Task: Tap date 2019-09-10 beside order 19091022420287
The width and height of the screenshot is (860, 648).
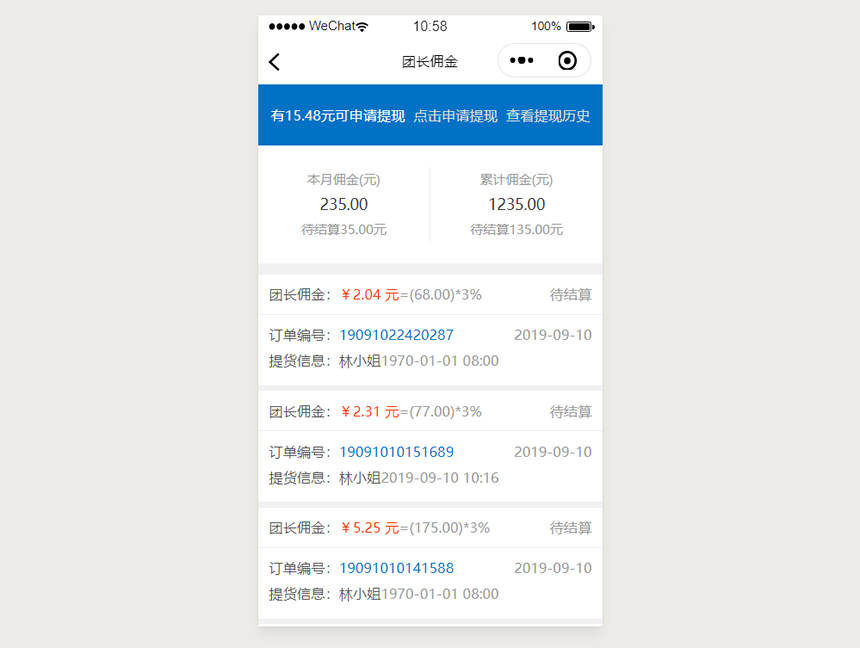Action: [553, 335]
